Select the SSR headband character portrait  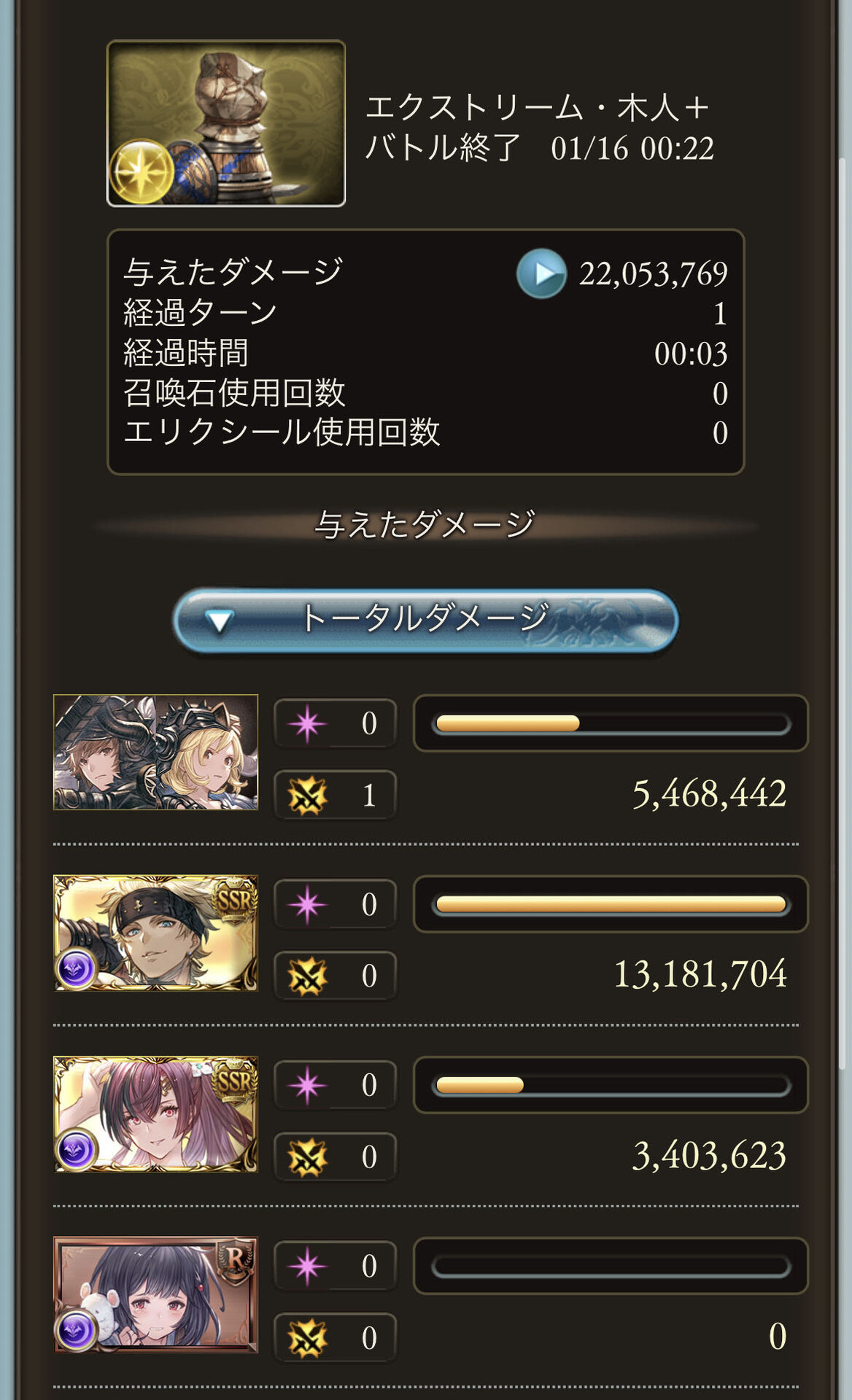(x=155, y=933)
